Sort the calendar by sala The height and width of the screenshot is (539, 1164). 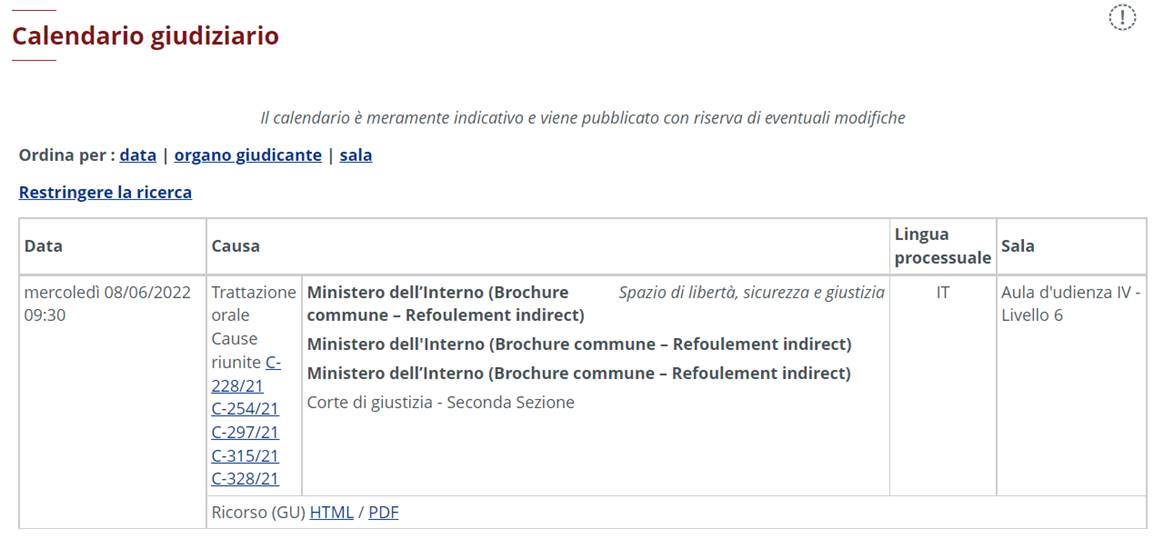(x=356, y=155)
